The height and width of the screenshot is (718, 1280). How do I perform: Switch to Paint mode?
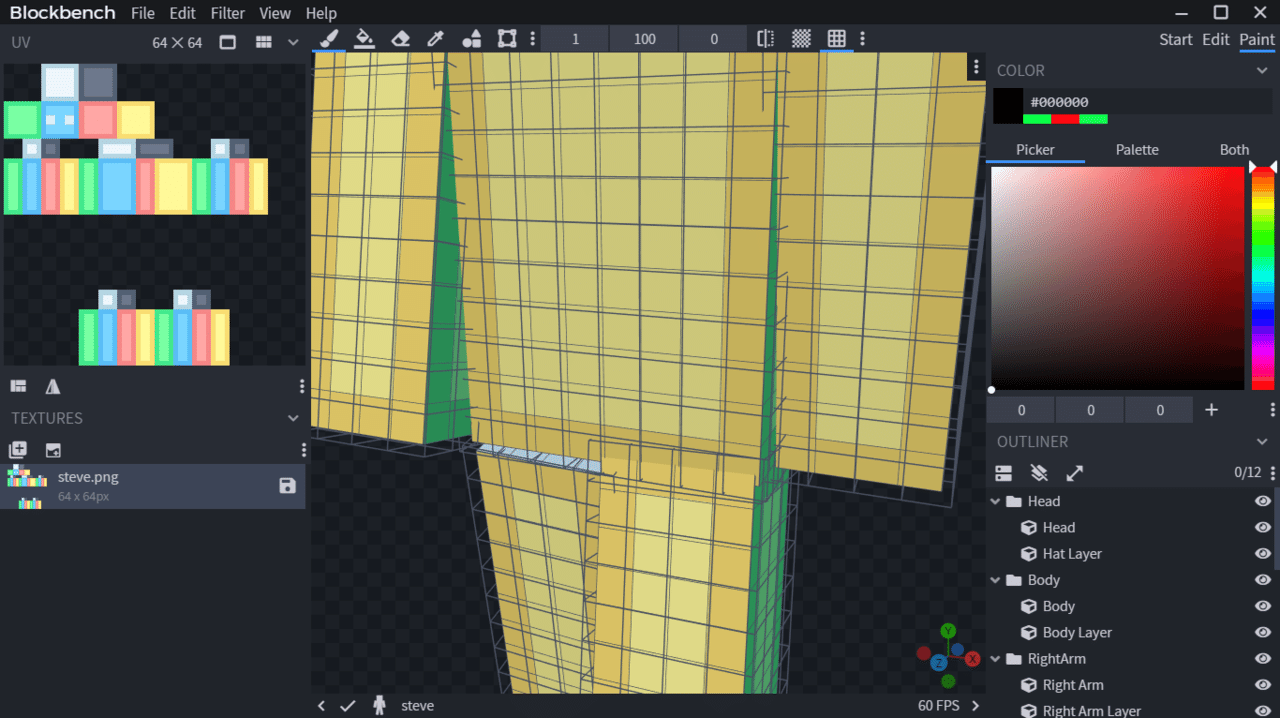pyautogui.click(x=1257, y=39)
